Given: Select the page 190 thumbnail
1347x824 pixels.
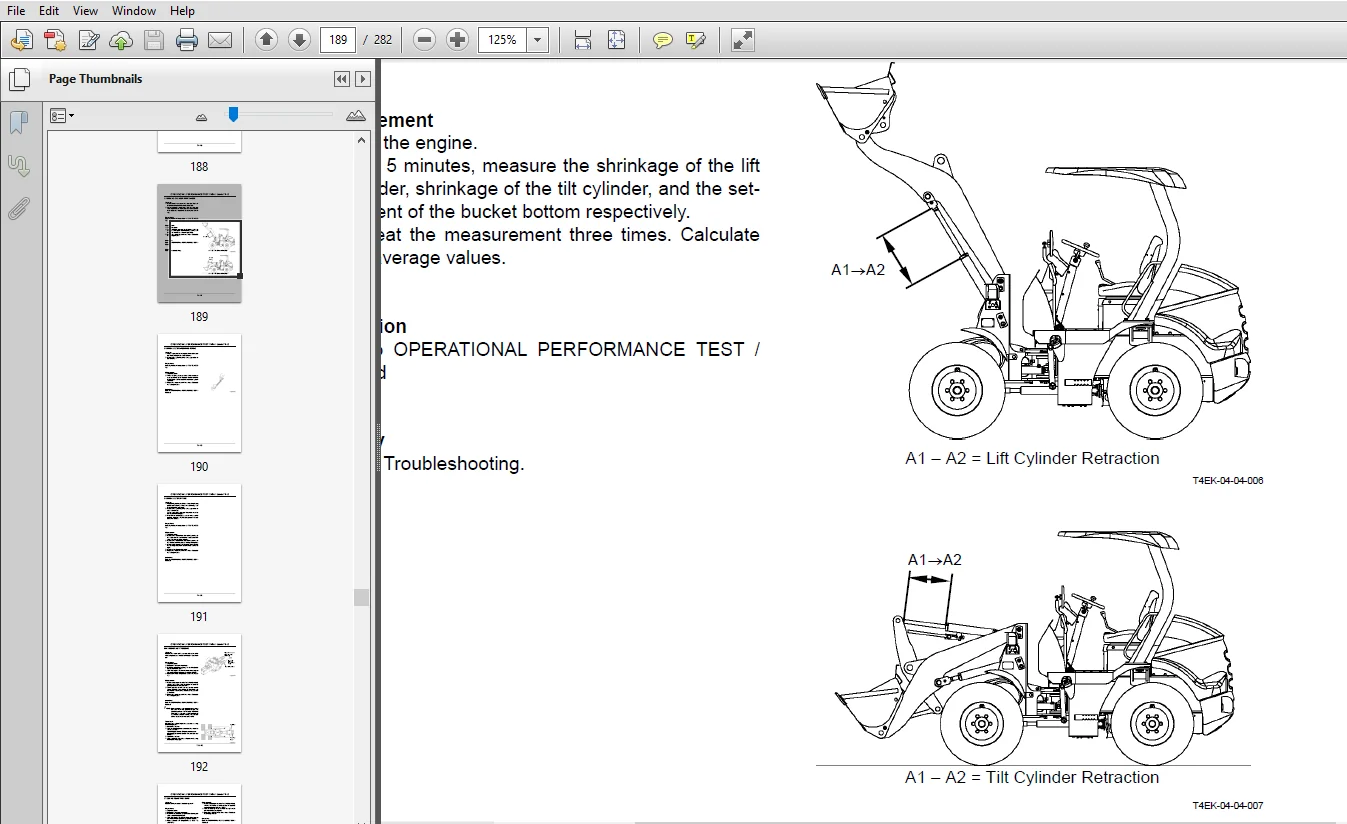Looking at the screenshot, I should (199, 393).
